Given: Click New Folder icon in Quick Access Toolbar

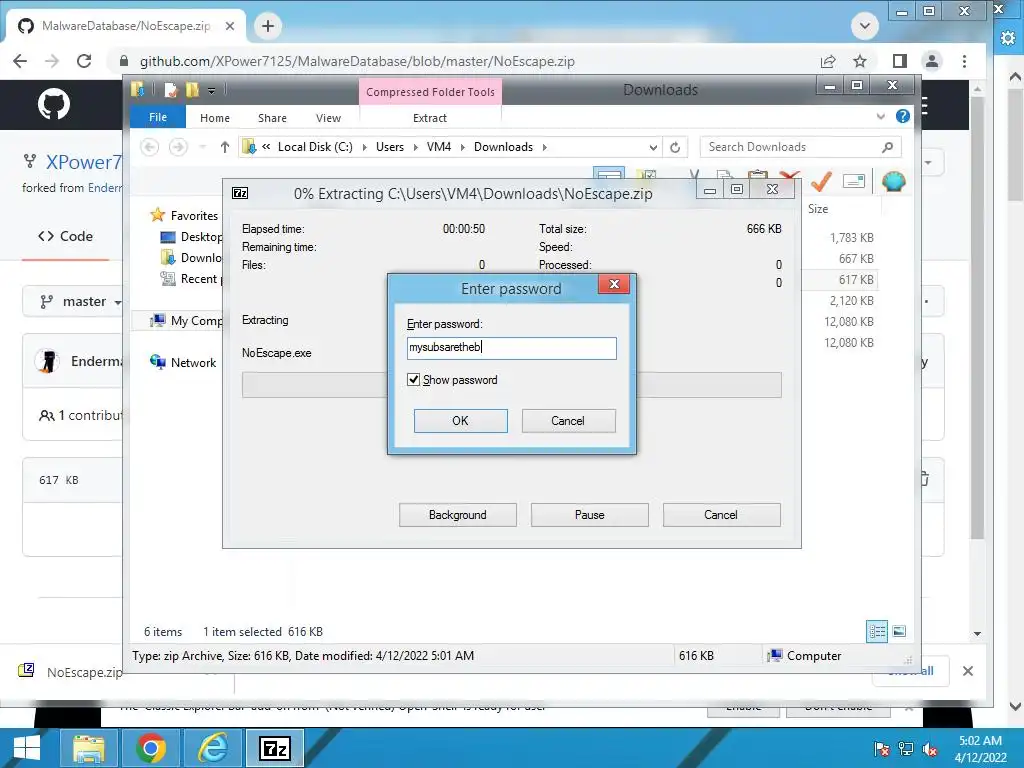Looking at the screenshot, I should click(192, 90).
